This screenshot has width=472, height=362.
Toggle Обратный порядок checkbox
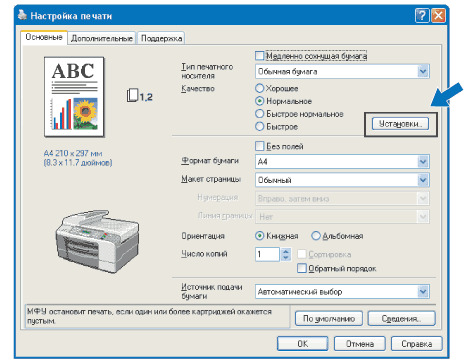coord(301,268)
